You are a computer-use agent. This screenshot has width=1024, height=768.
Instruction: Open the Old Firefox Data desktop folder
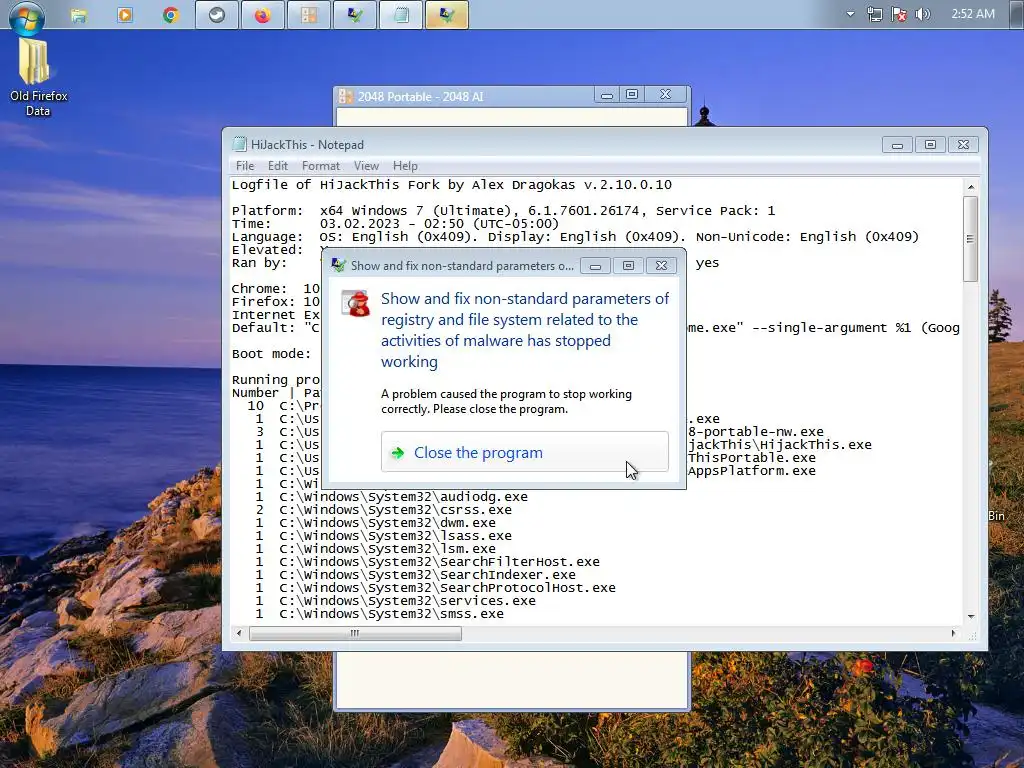click(38, 77)
